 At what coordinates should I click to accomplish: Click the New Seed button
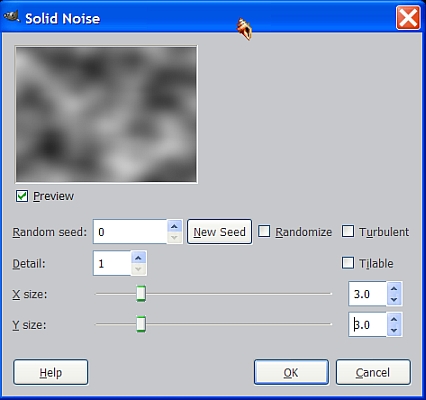[x=219, y=232]
